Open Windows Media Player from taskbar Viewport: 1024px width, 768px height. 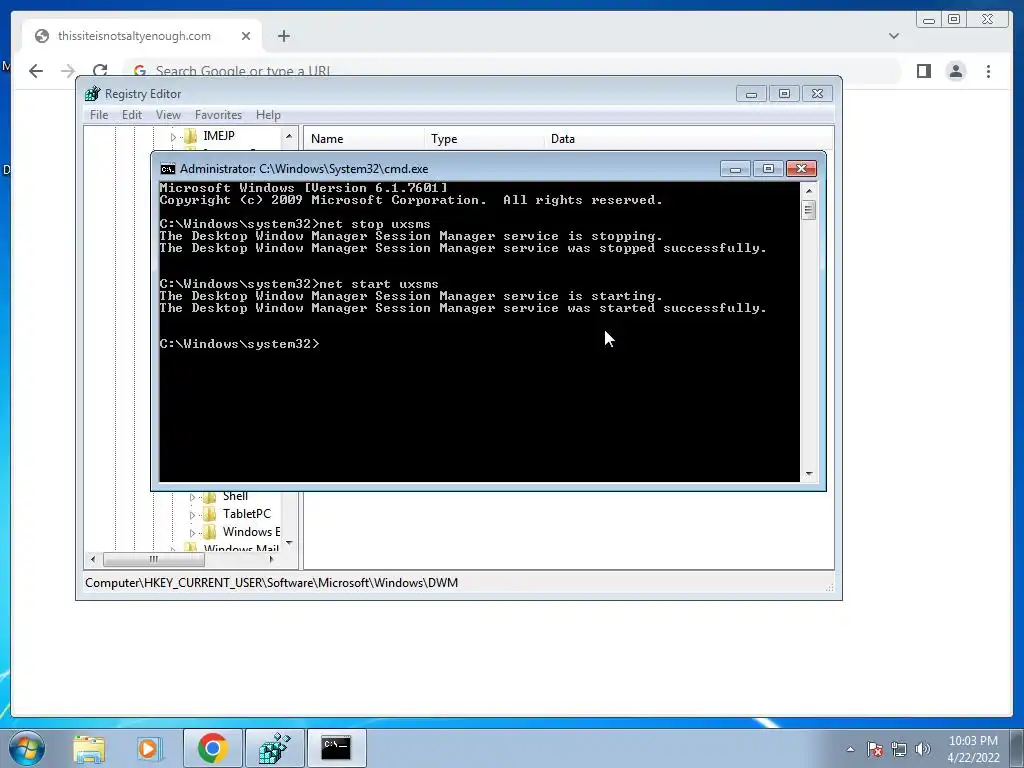148,748
